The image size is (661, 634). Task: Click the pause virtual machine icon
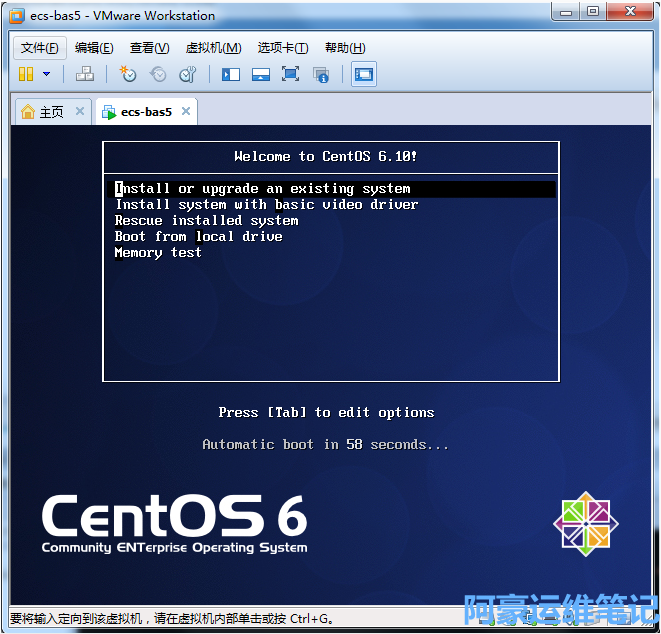[x=26, y=74]
